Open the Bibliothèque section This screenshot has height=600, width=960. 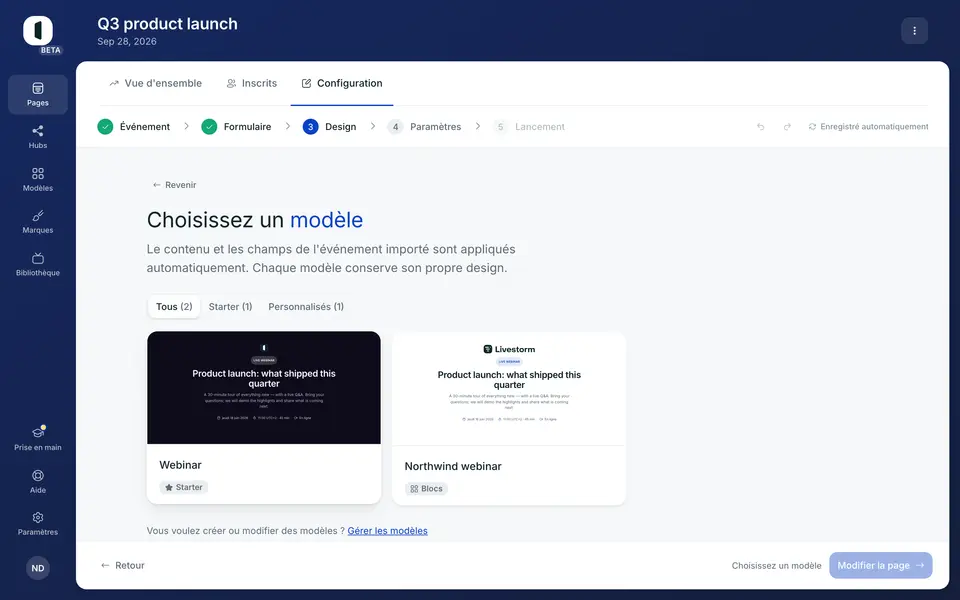pyautogui.click(x=37, y=264)
